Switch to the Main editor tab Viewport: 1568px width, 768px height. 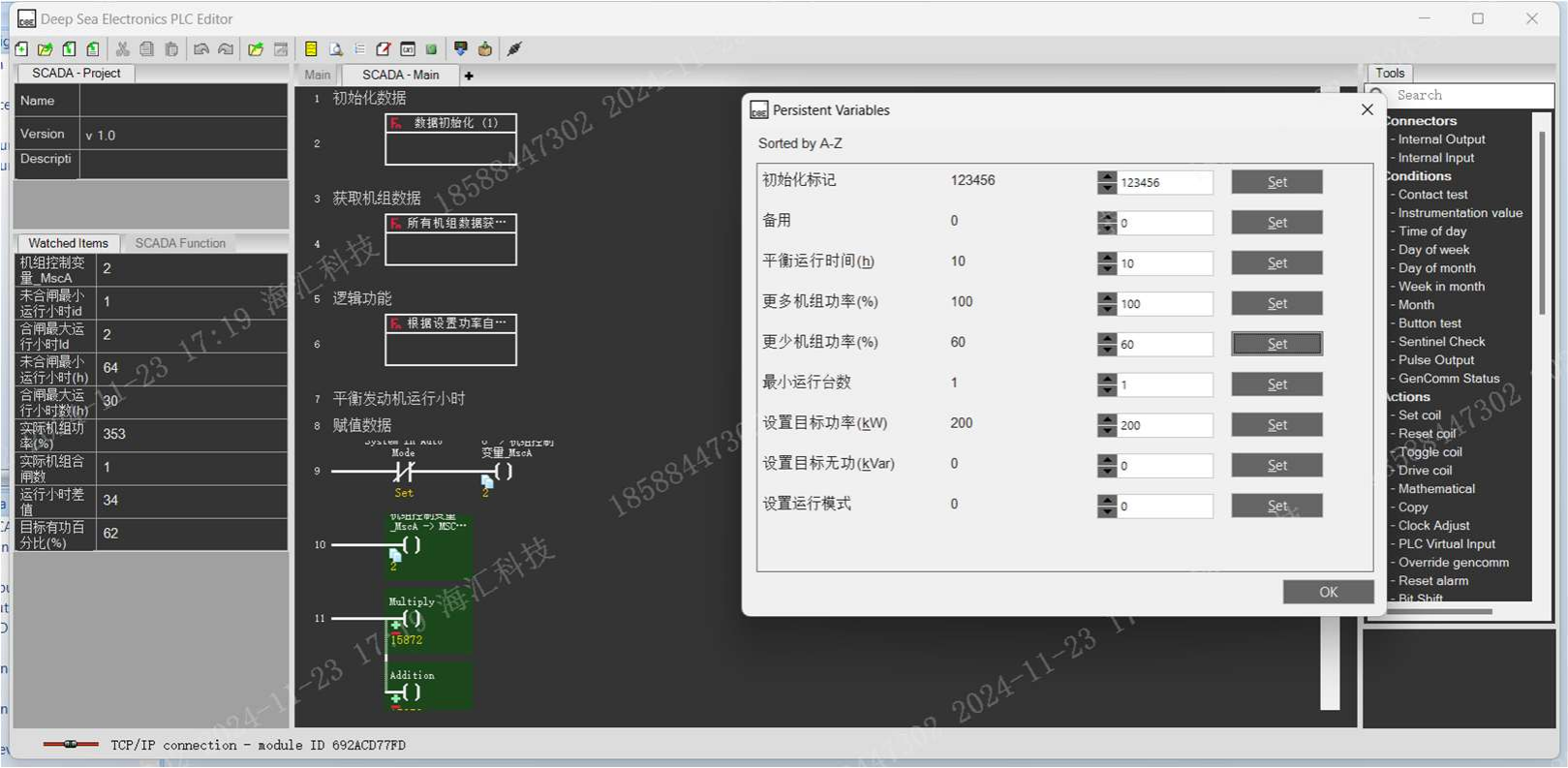[x=318, y=75]
